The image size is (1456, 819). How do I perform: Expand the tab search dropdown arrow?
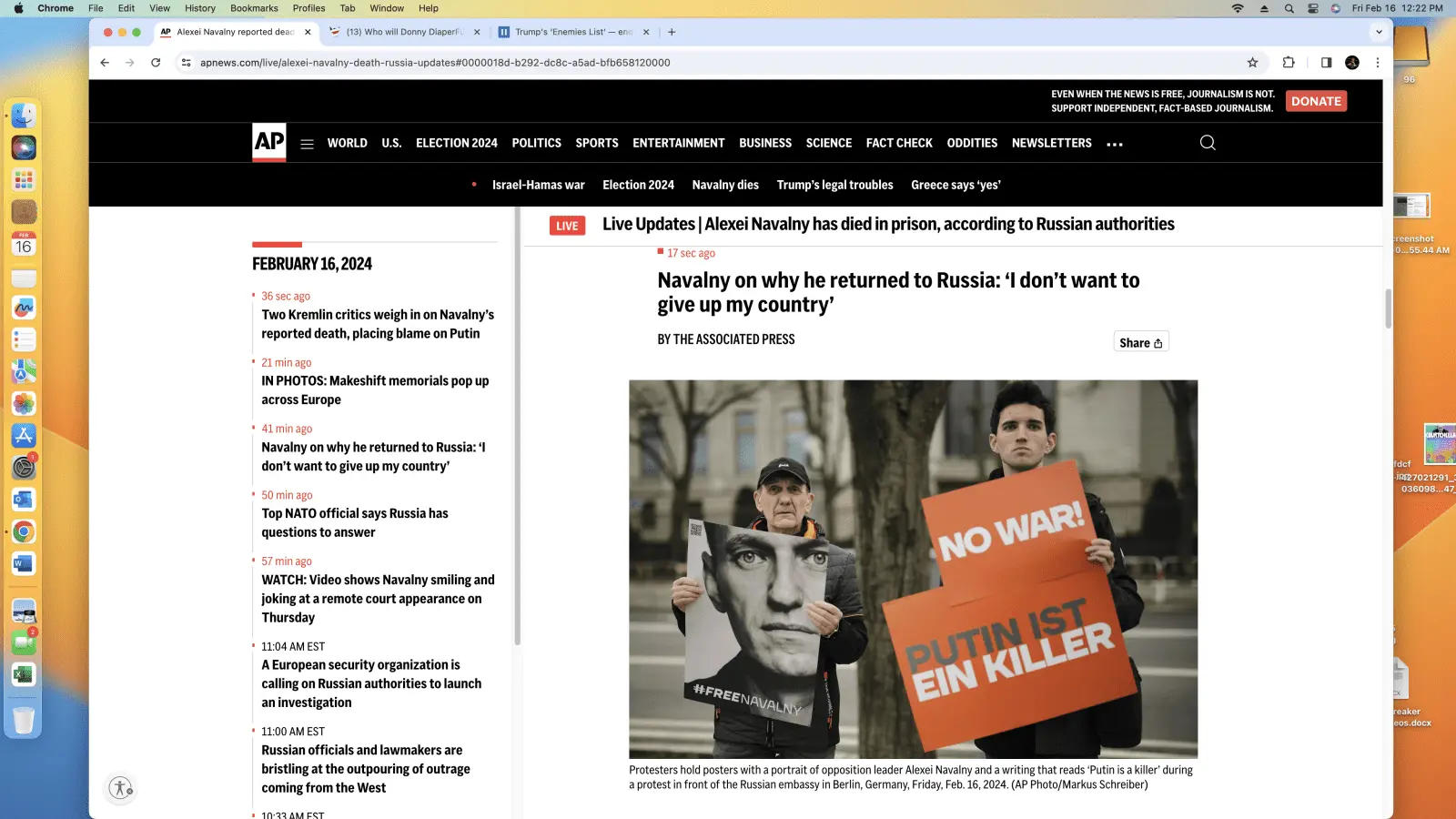click(1379, 32)
